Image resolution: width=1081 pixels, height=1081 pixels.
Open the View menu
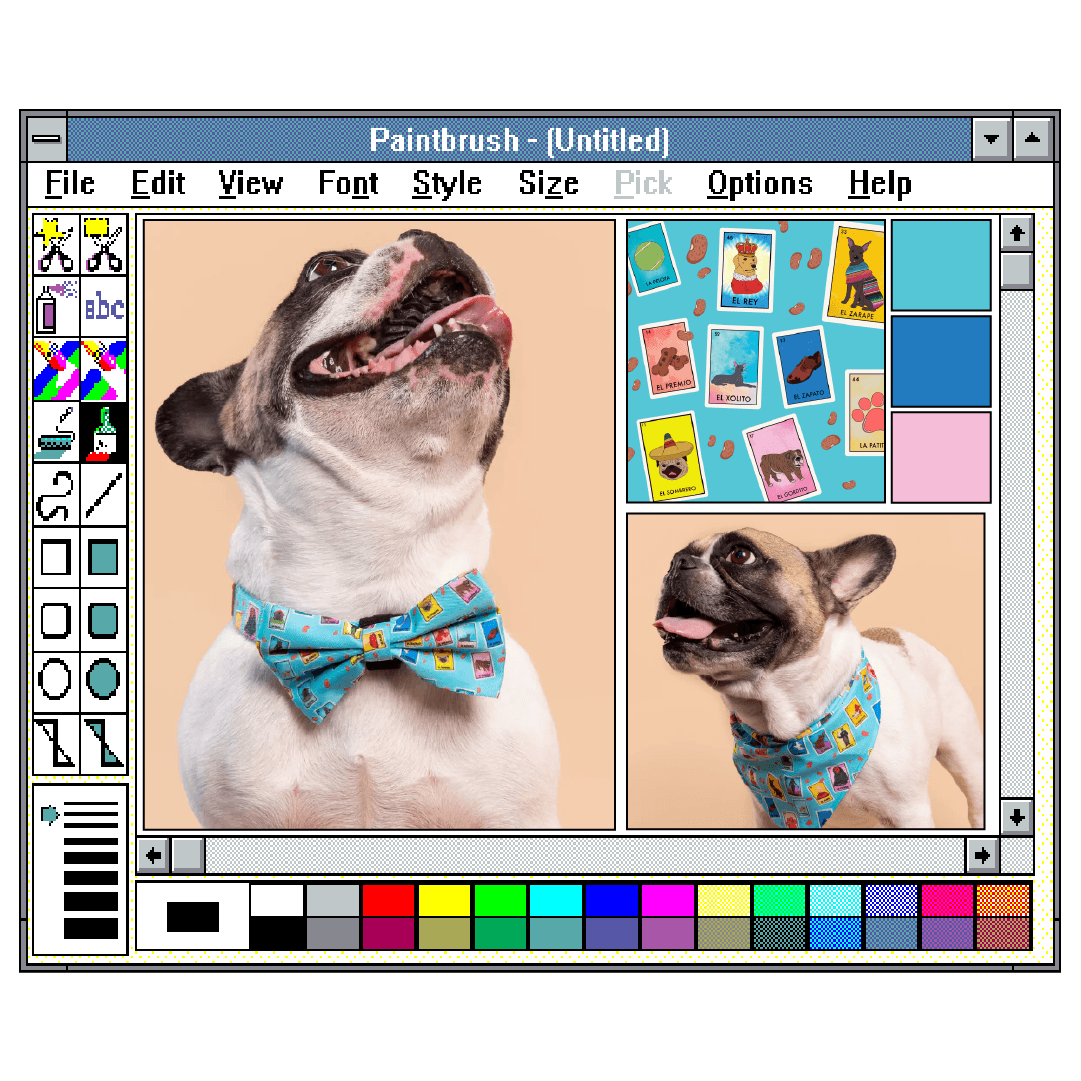click(250, 184)
